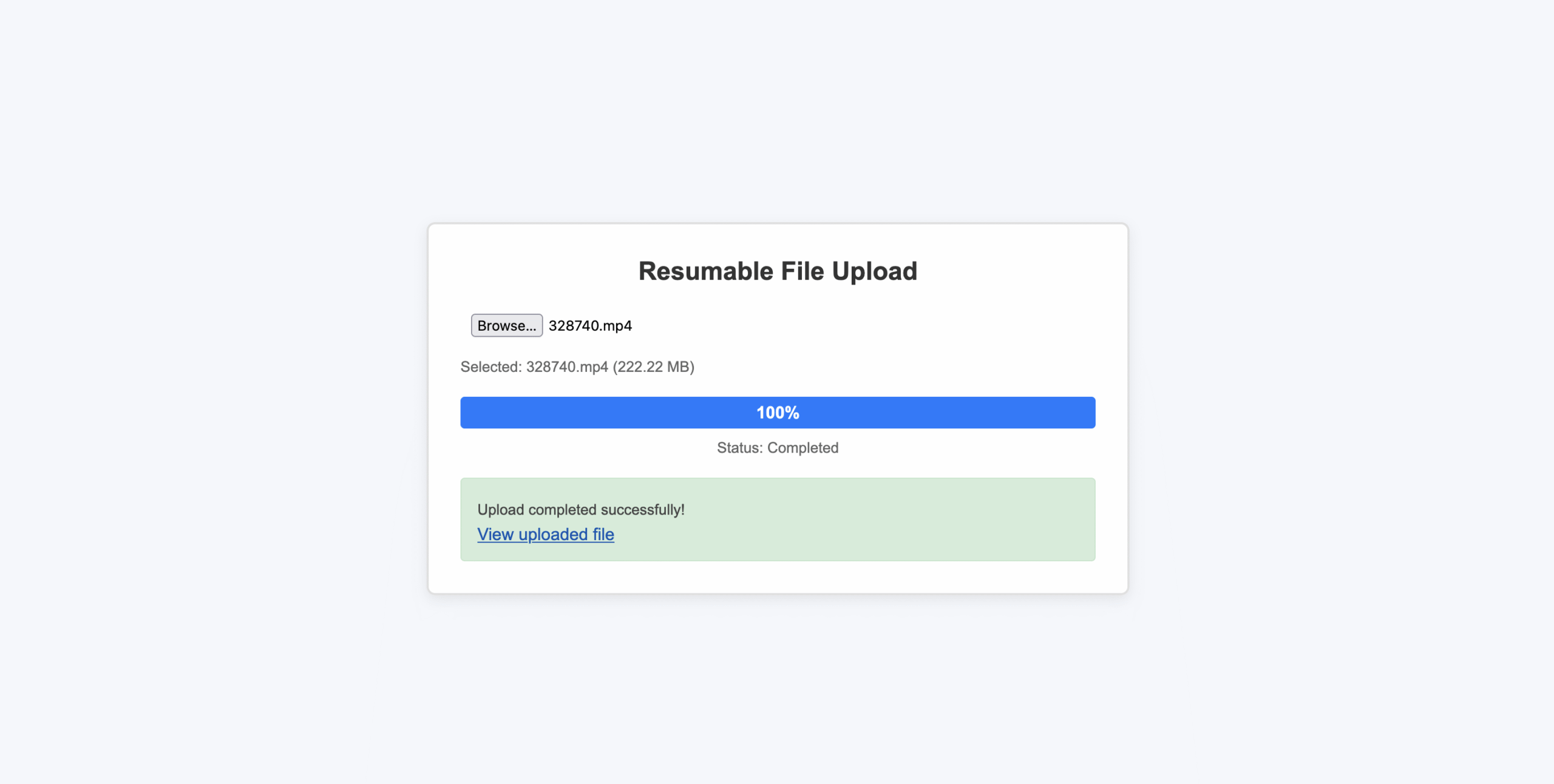Click the Selected: 328740.mp4 size label

[x=578, y=367]
